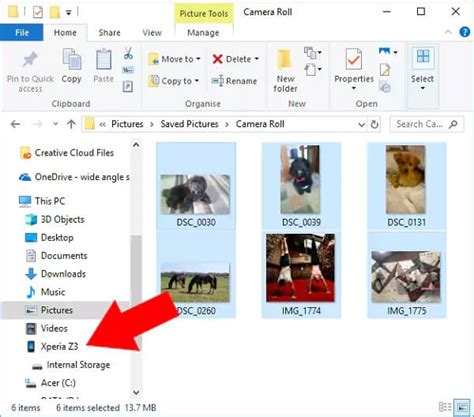Select Creative Cloud Files in sidebar
Viewport: 474px width, 417px height.
[x=67, y=153]
